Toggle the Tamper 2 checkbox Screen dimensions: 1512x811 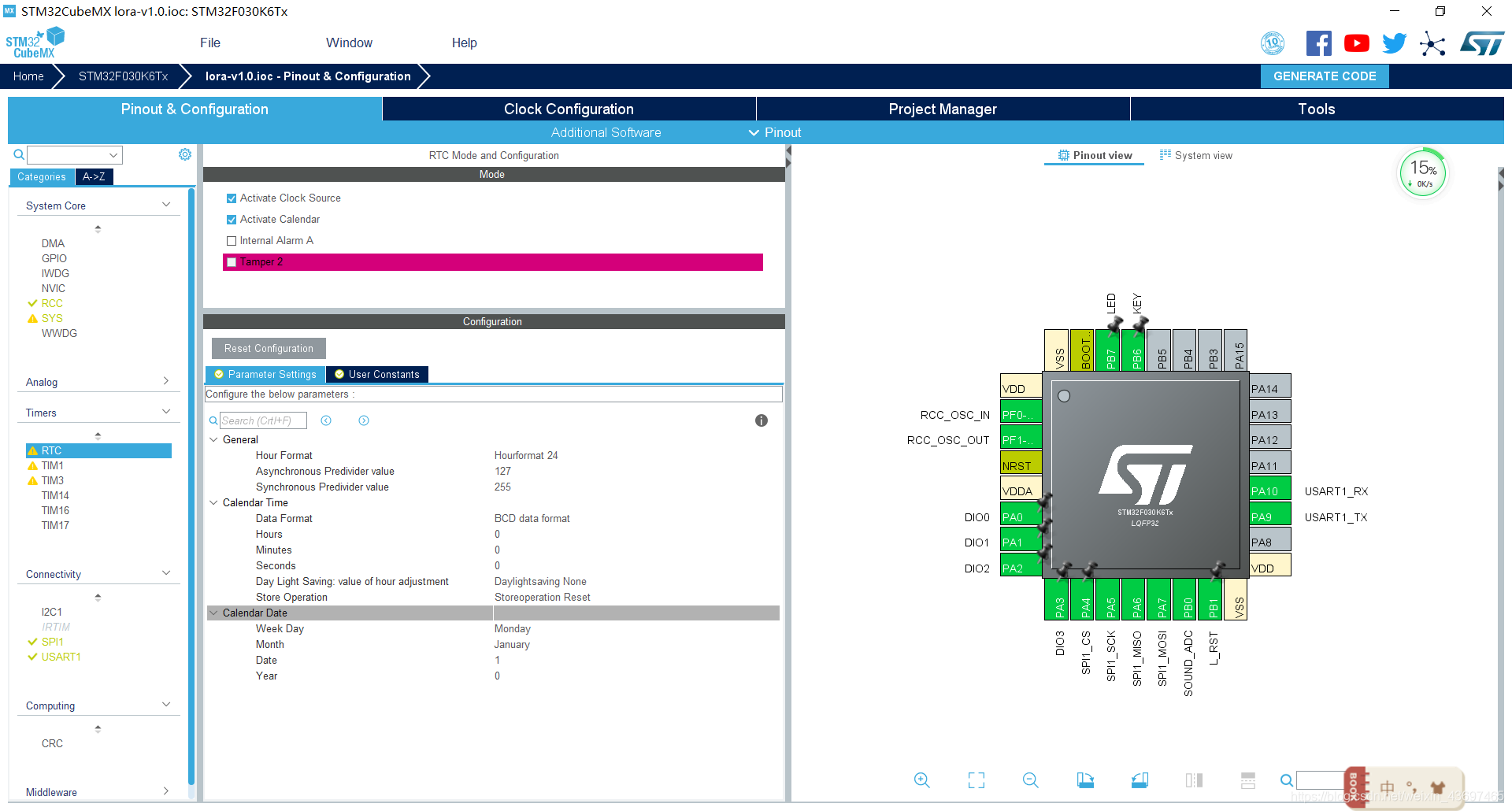[232, 262]
